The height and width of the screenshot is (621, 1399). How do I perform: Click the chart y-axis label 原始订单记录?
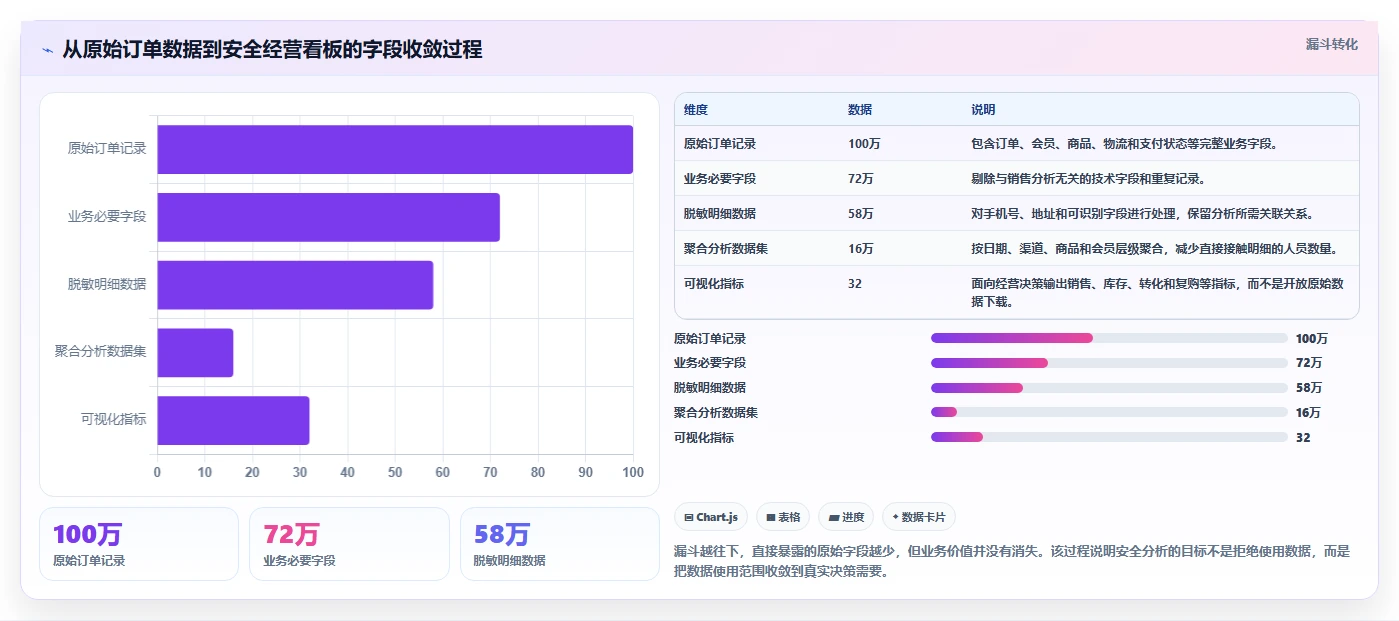click(107, 149)
